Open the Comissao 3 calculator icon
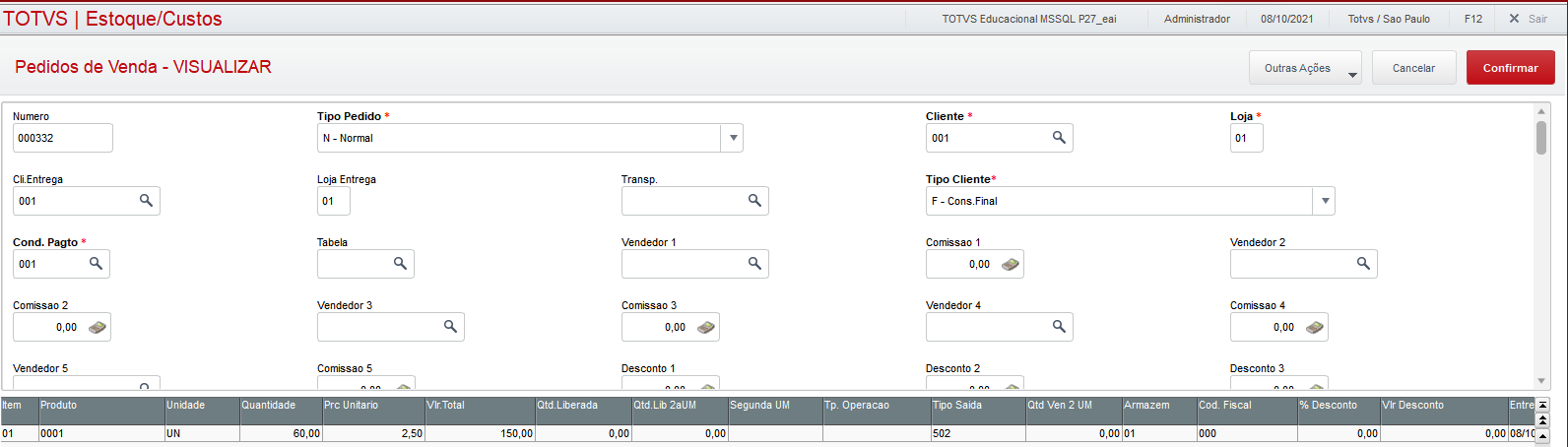The width and height of the screenshot is (1568, 447). coord(705,327)
